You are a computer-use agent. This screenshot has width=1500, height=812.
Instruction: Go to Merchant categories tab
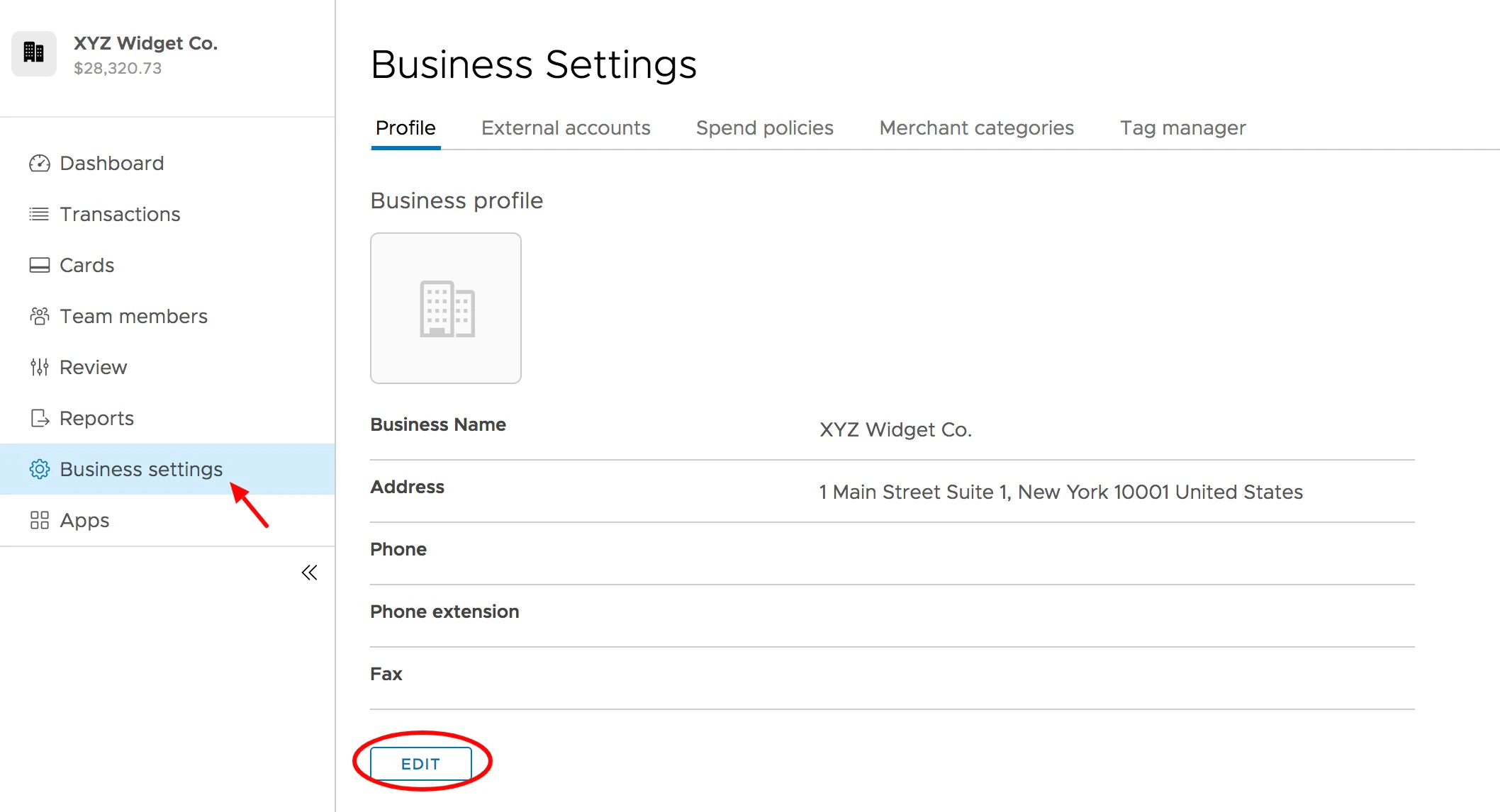(976, 128)
